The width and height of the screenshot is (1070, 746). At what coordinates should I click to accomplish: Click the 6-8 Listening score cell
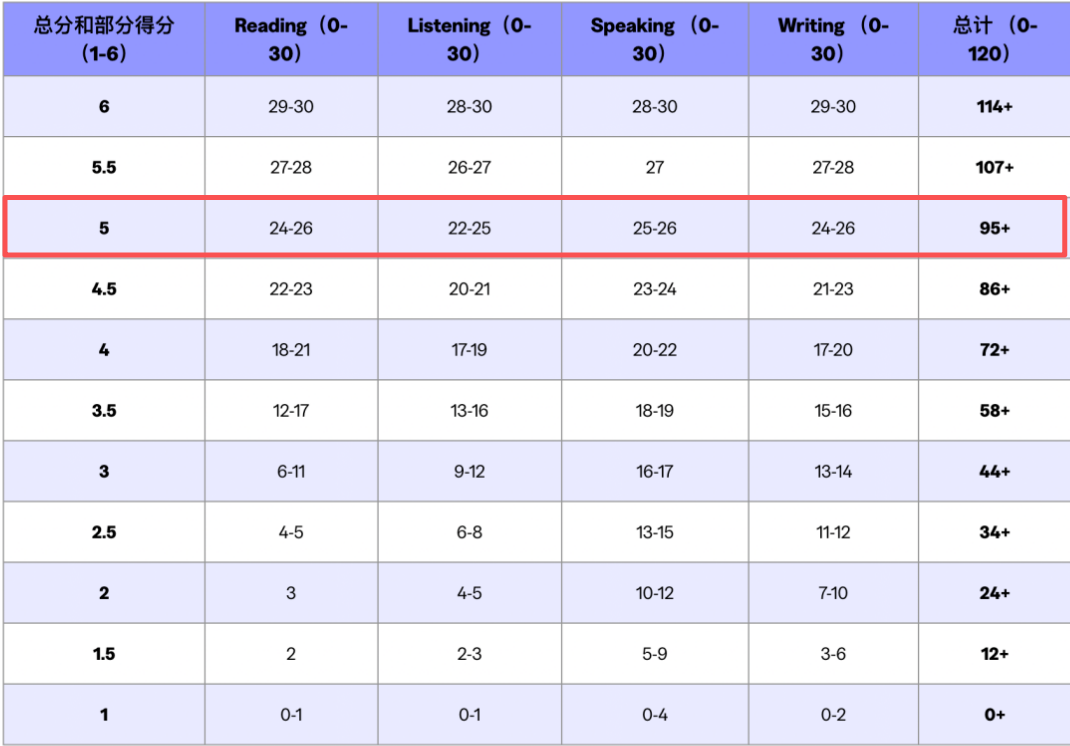pos(469,532)
